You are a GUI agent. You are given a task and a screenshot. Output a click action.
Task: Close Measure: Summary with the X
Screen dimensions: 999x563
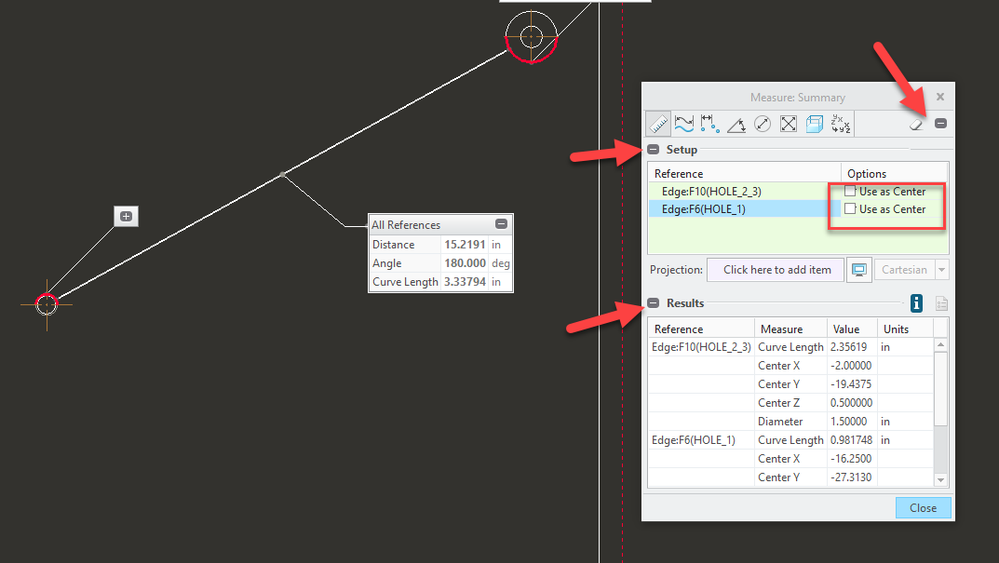click(940, 97)
